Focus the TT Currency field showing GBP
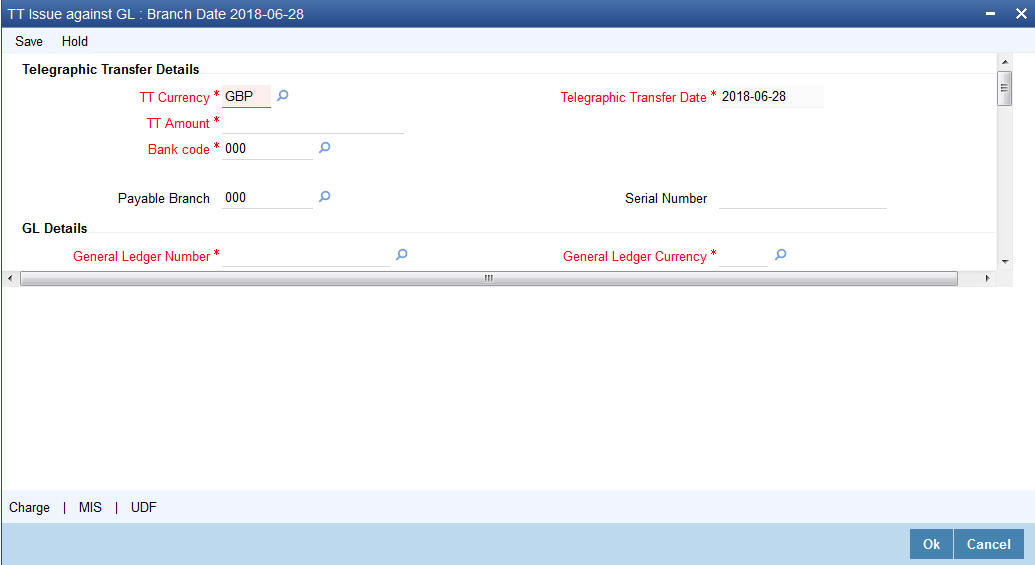This screenshot has height=565, width=1035. [x=246, y=96]
